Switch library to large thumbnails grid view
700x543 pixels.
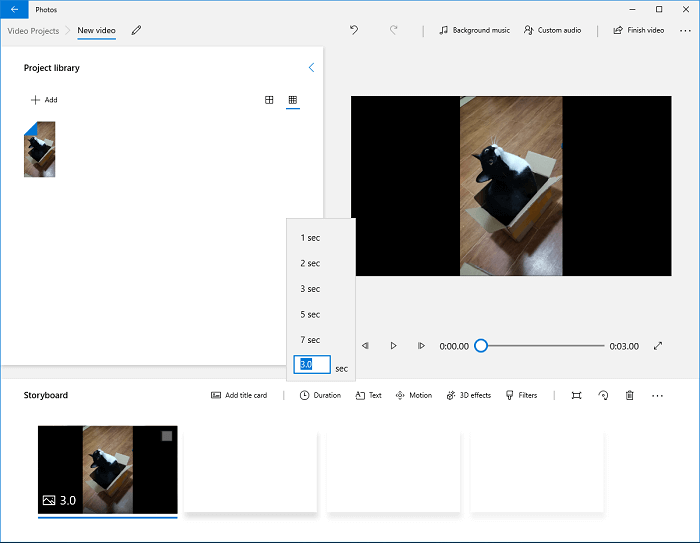(269, 100)
